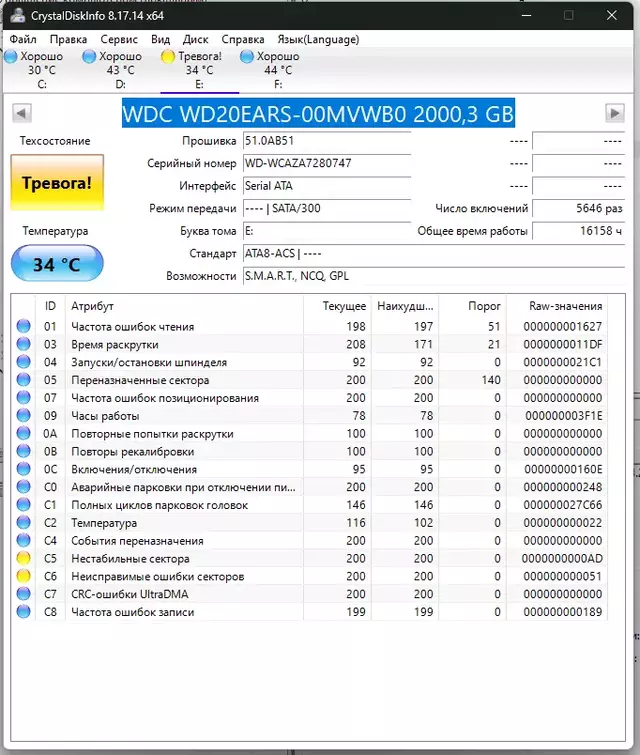The image size is (640, 755).
Task: Select the Переназначенные сектора attribute name
Action: pos(140,380)
